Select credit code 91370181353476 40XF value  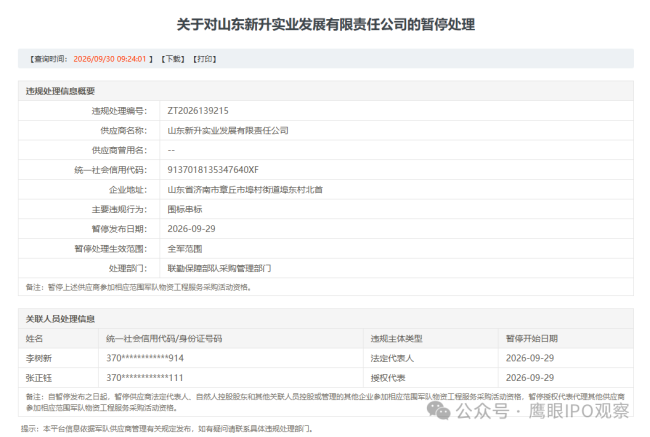click(x=213, y=170)
